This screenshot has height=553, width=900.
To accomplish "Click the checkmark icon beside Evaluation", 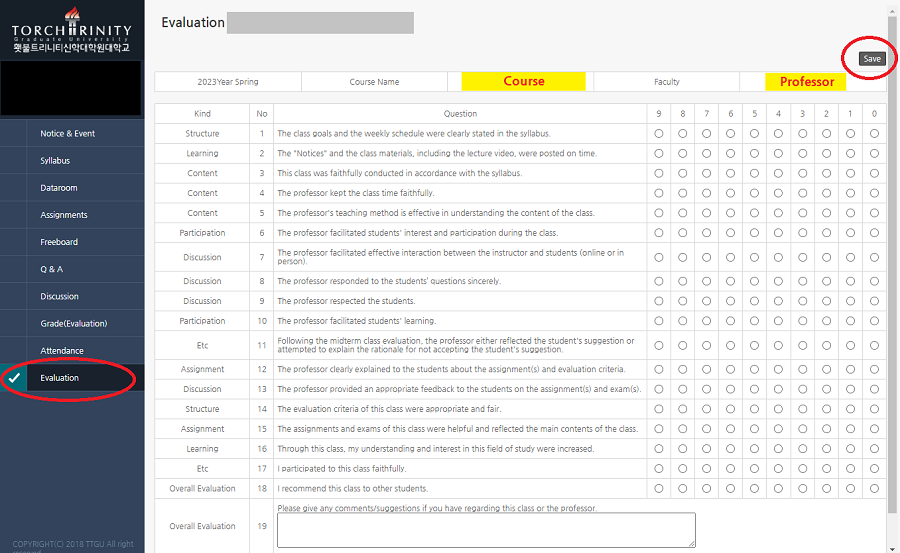I will (14, 378).
